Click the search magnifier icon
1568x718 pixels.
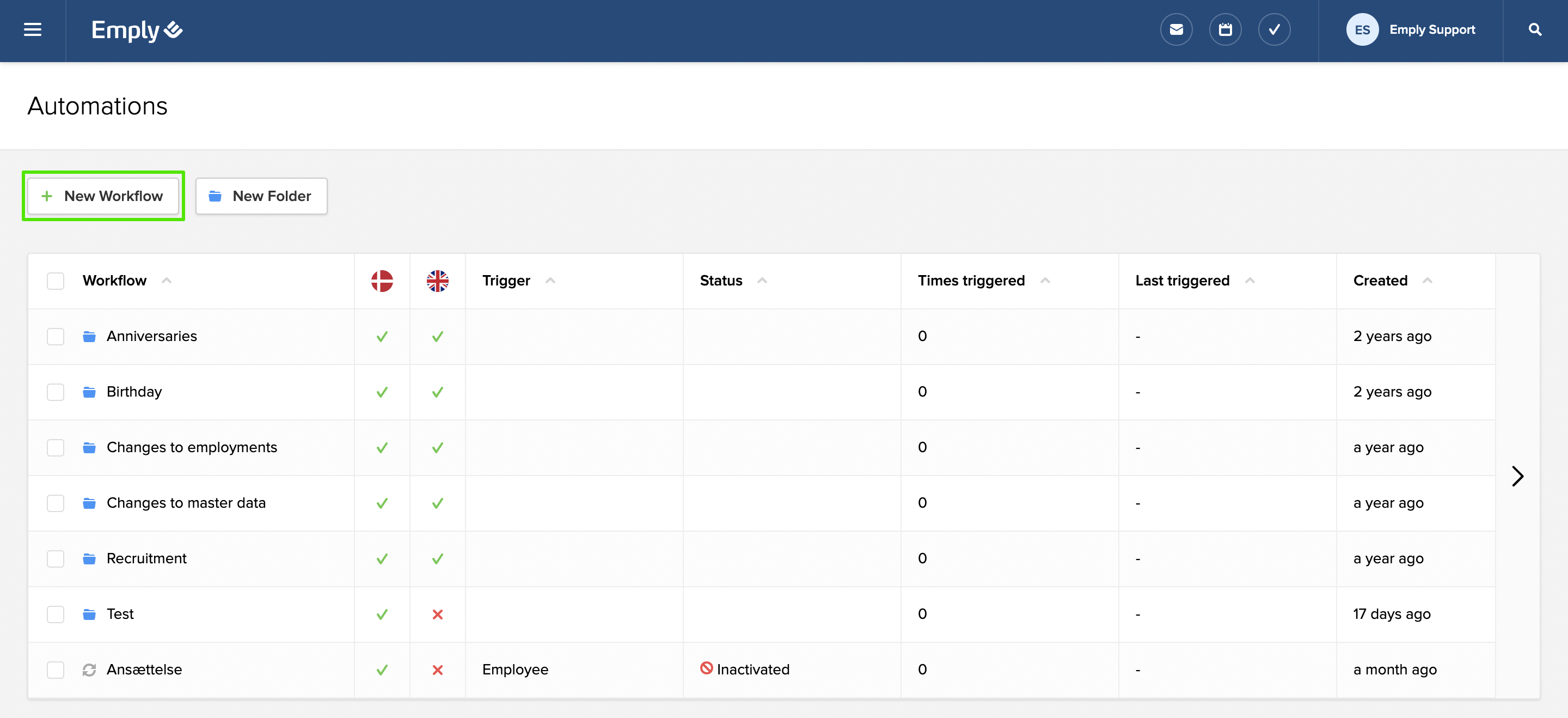[1535, 30]
